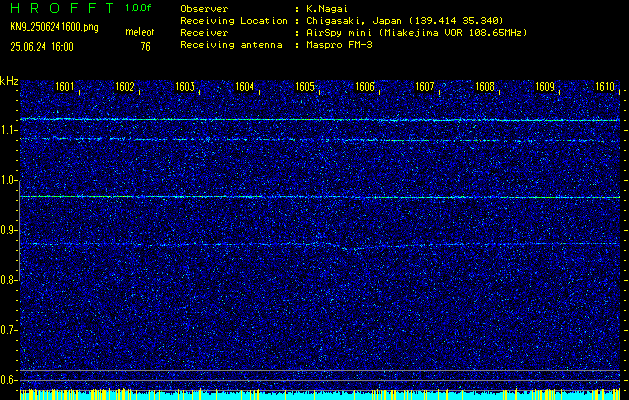Click the 1602 time marker

pyautogui.click(x=124, y=87)
